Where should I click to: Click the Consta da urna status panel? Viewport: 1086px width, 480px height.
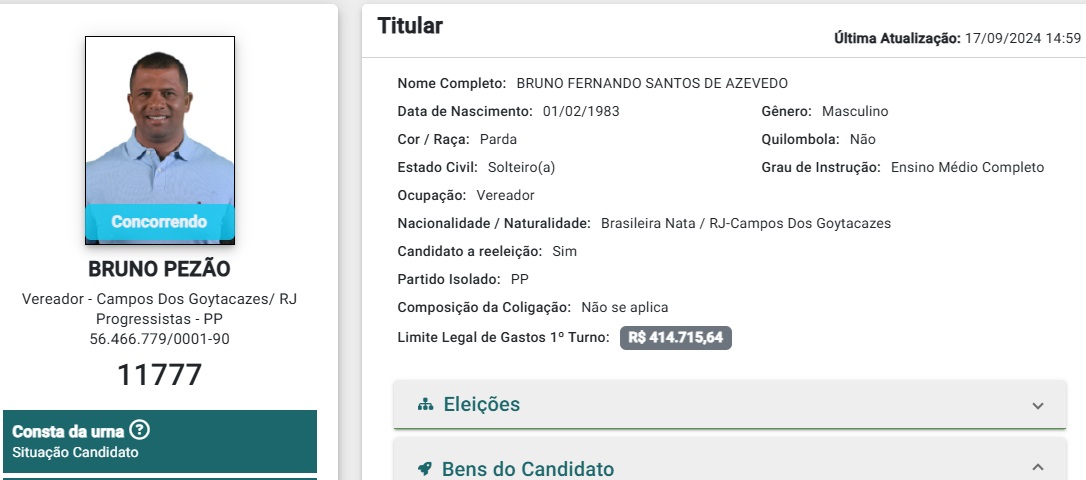[159, 441]
